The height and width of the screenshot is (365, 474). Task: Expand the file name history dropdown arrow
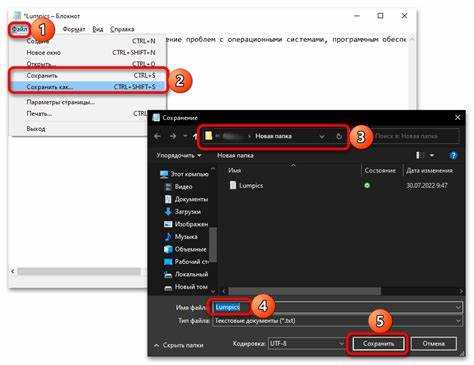459,307
